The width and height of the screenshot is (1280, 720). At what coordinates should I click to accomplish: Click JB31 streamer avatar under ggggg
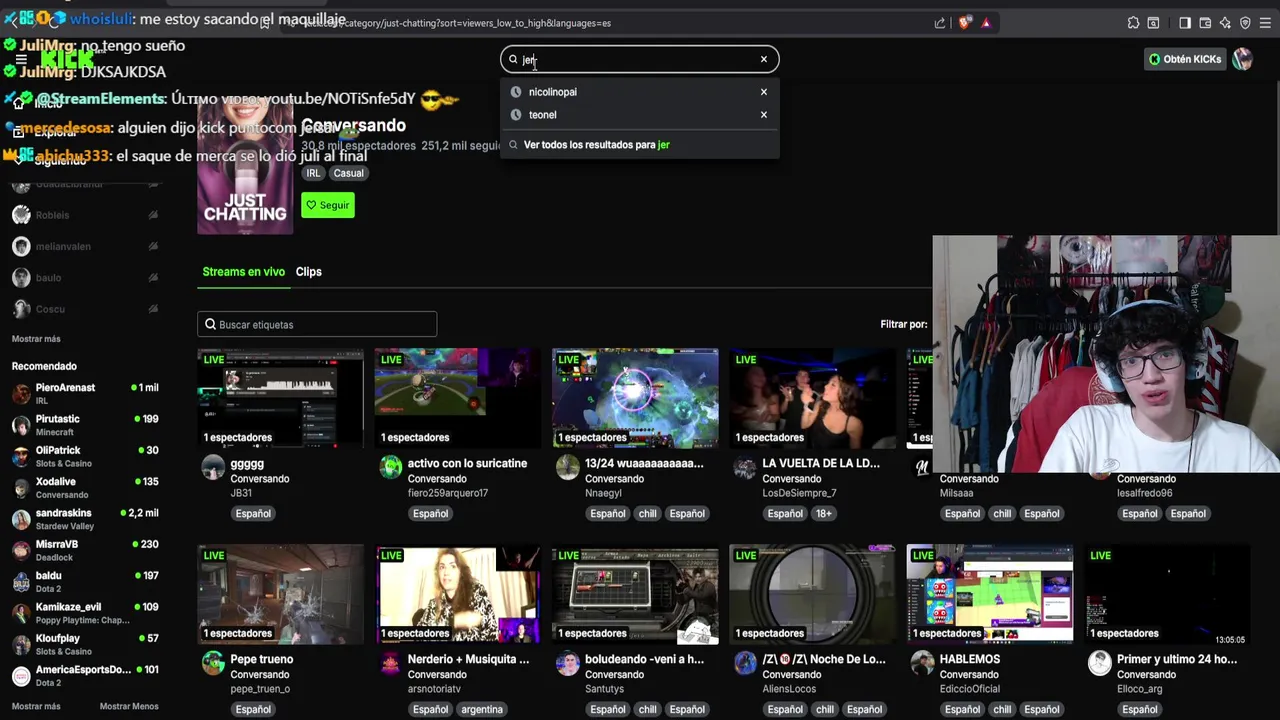pos(213,468)
